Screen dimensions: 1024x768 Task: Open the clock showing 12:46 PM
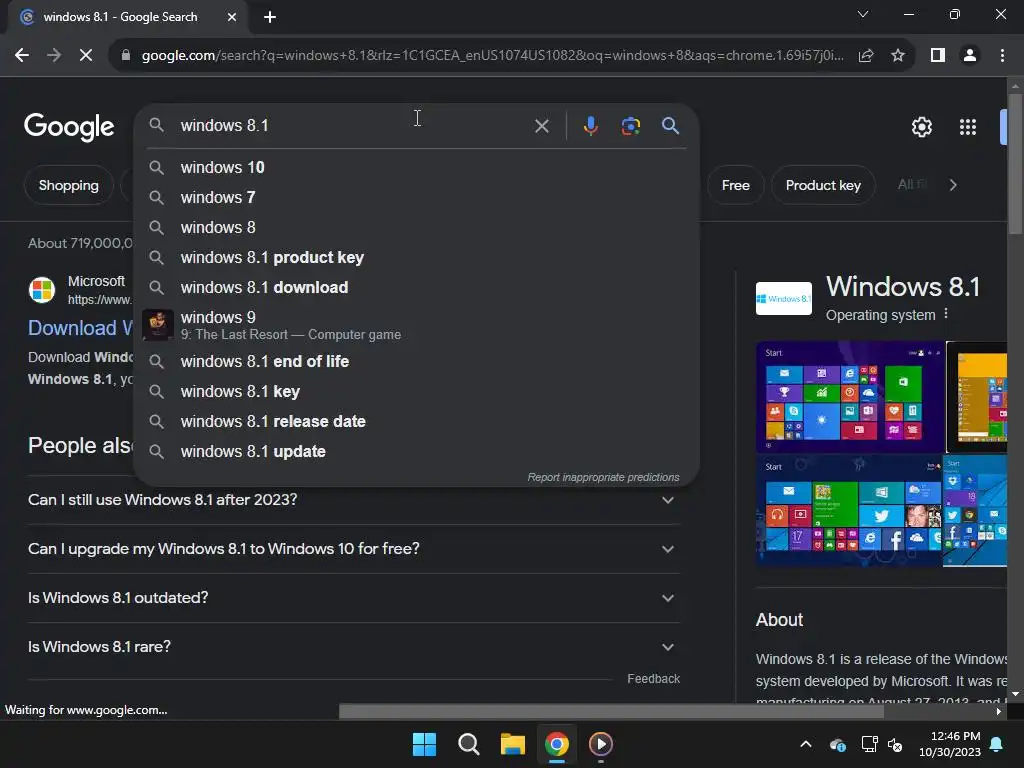[950, 744]
